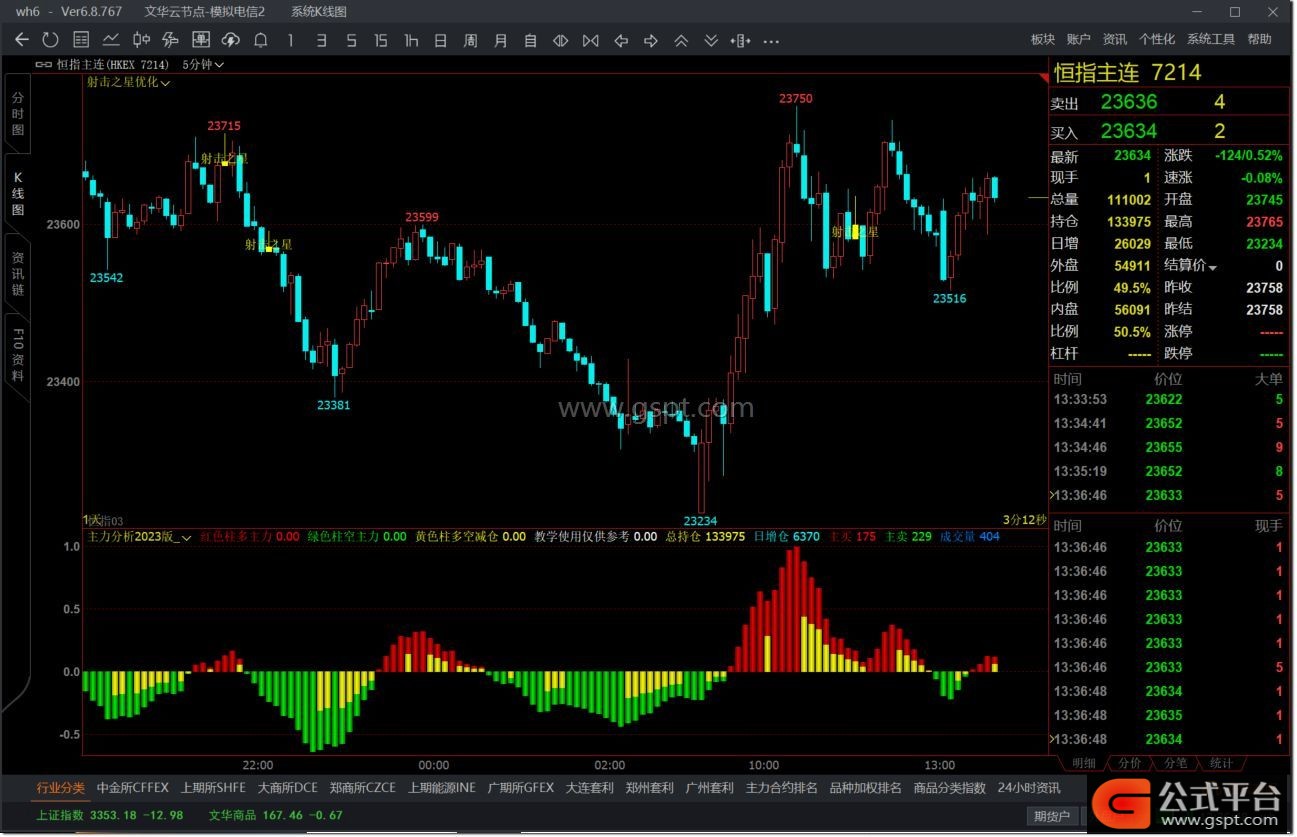Open the more options ellipsis icon
Screen dimensions: 1297x837
[771, 41]
